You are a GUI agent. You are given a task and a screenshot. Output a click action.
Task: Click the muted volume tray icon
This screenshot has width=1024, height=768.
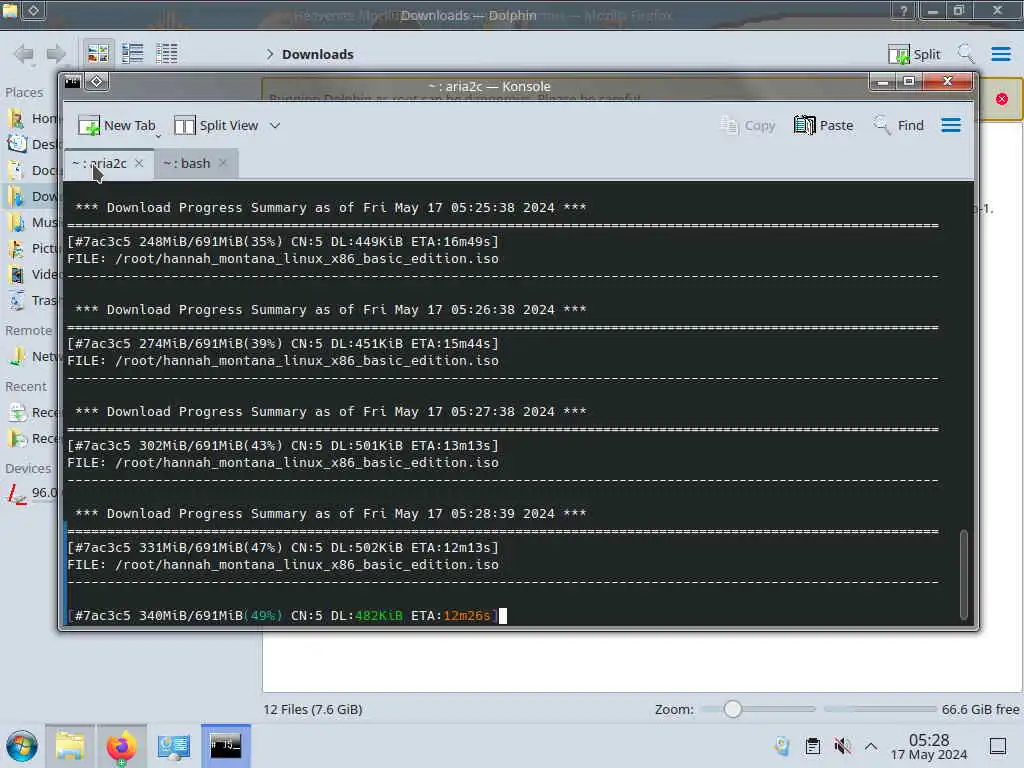(x=842, y=746)
